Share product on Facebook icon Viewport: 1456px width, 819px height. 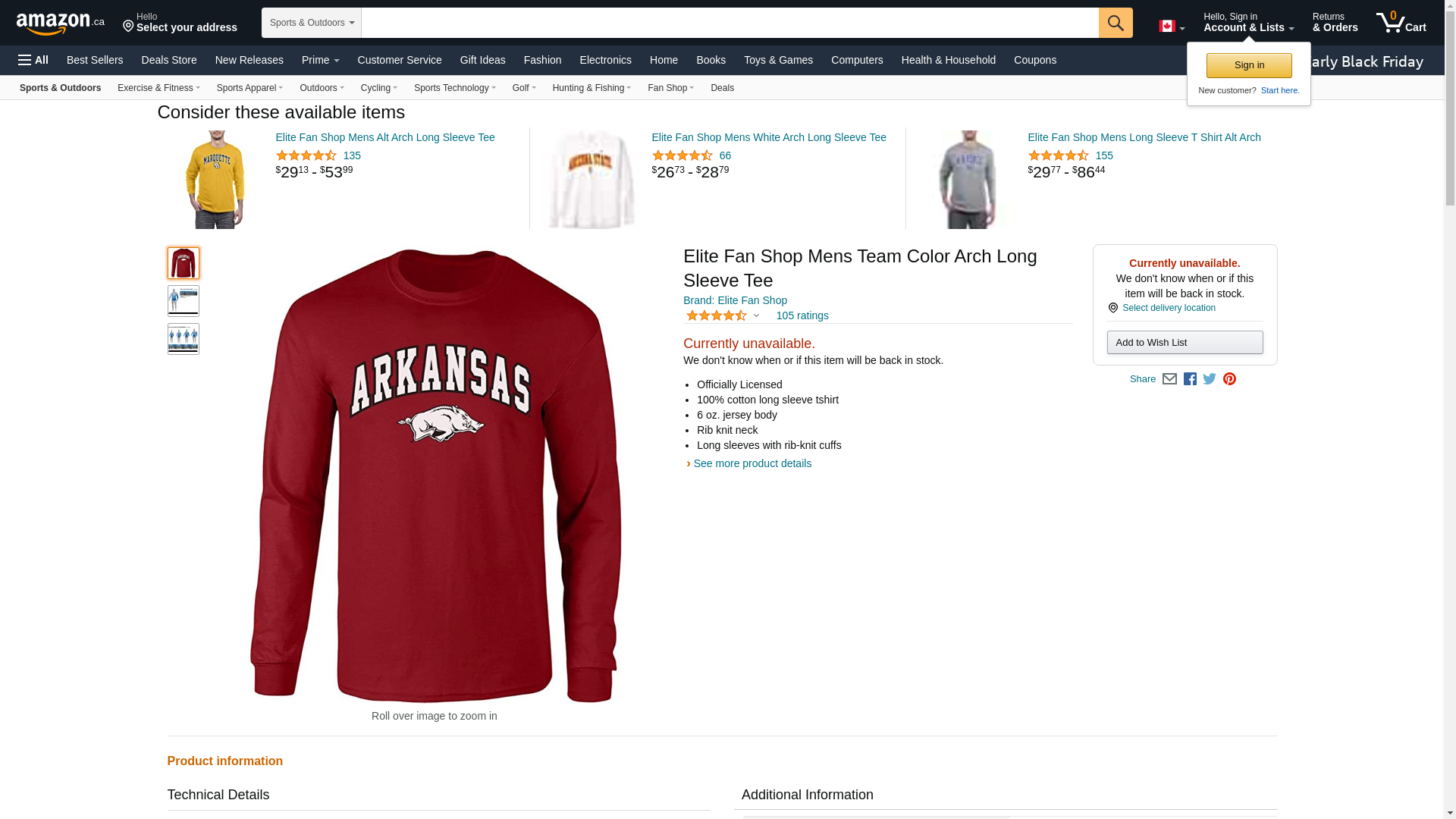pos(1190,379)
